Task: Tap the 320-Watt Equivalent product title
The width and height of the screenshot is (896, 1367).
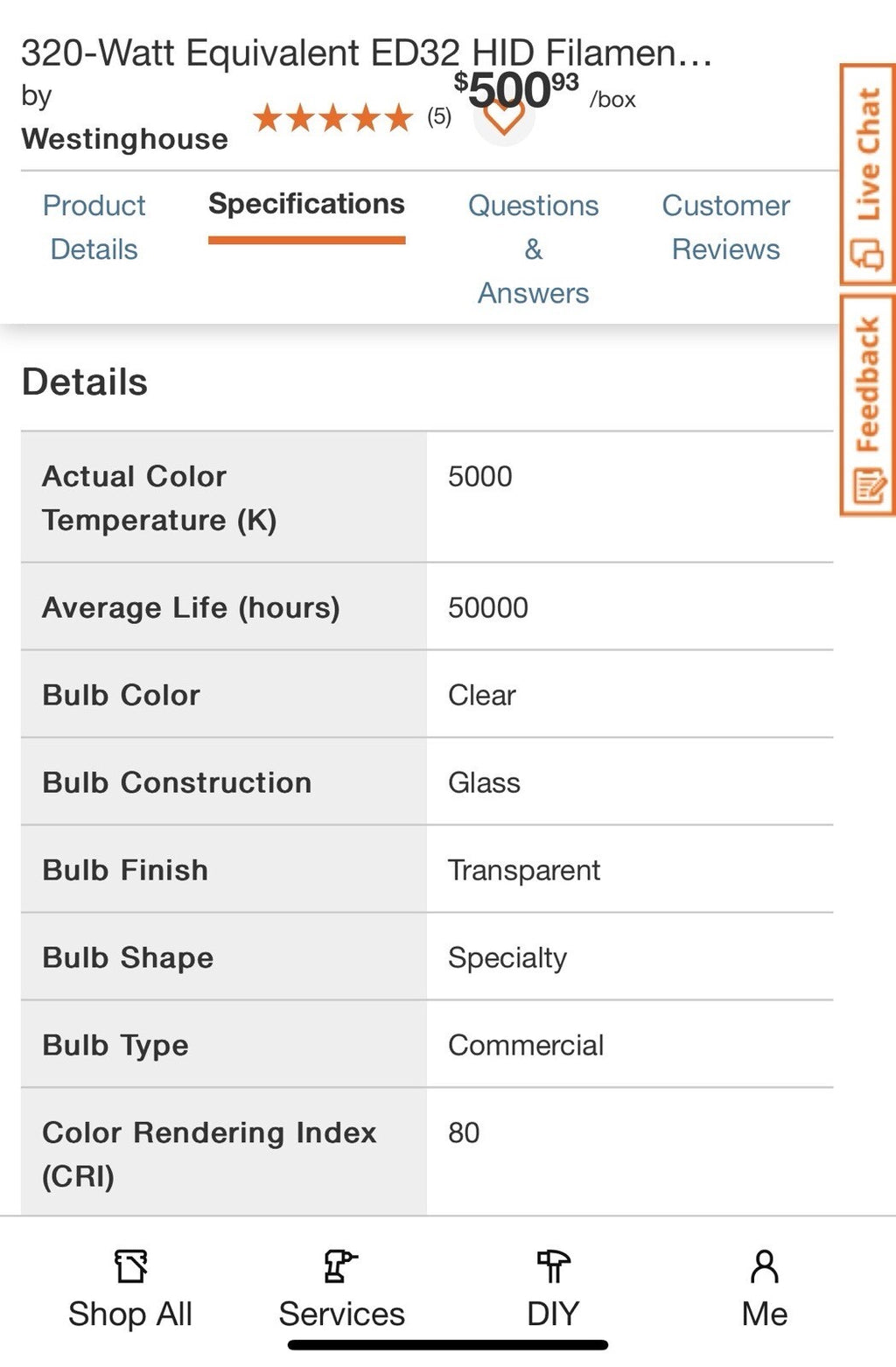Action: coord(367,53)
